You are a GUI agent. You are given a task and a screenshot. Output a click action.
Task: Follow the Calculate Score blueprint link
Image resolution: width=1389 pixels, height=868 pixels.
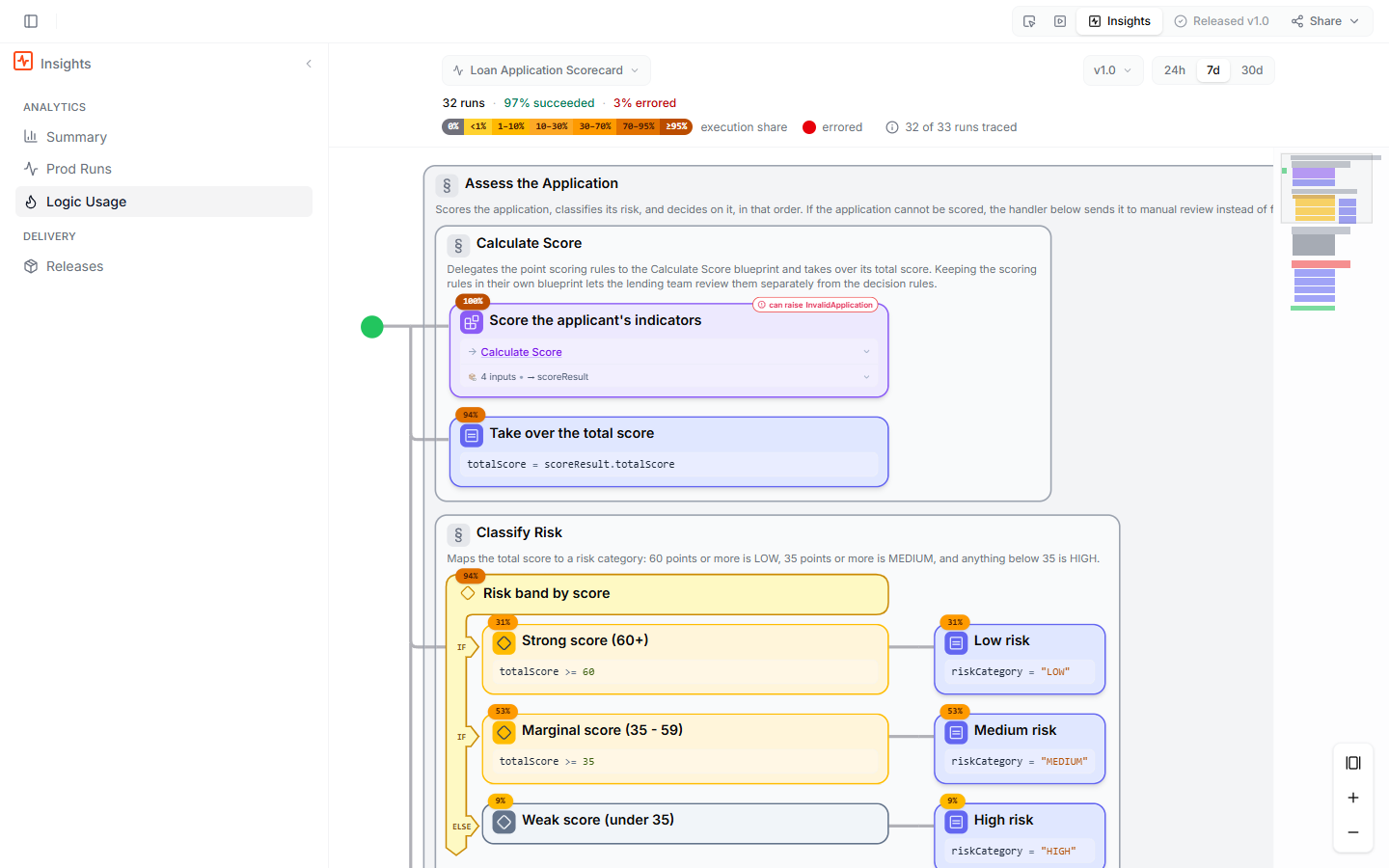coord(521,352)
